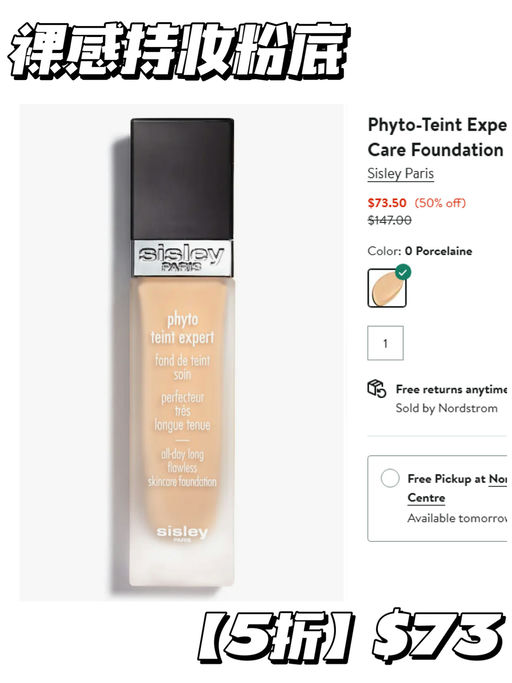Click the silver Sisley Paris logo band
This screenshot has width=512, height=683.
pyautogui.click(x=182, y=257)
